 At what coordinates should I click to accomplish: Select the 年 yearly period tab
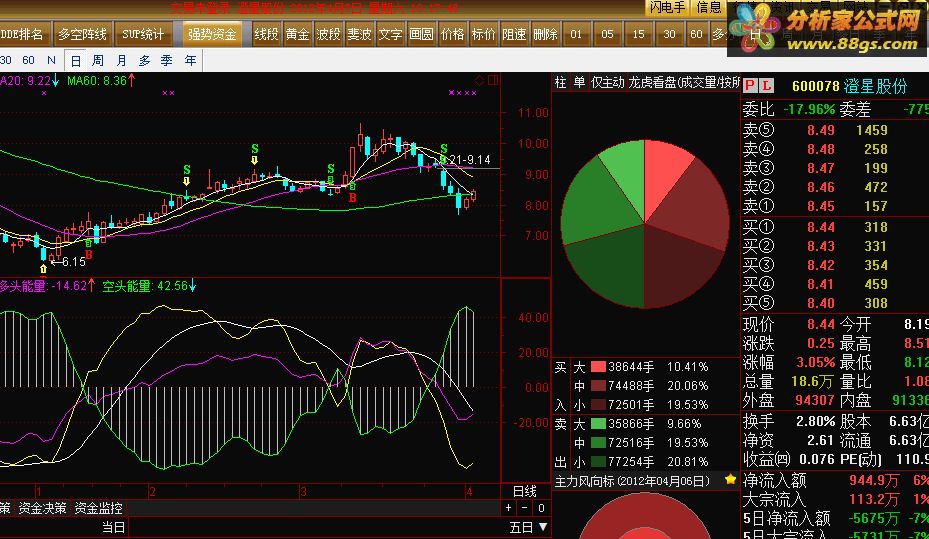click(190, 60)
